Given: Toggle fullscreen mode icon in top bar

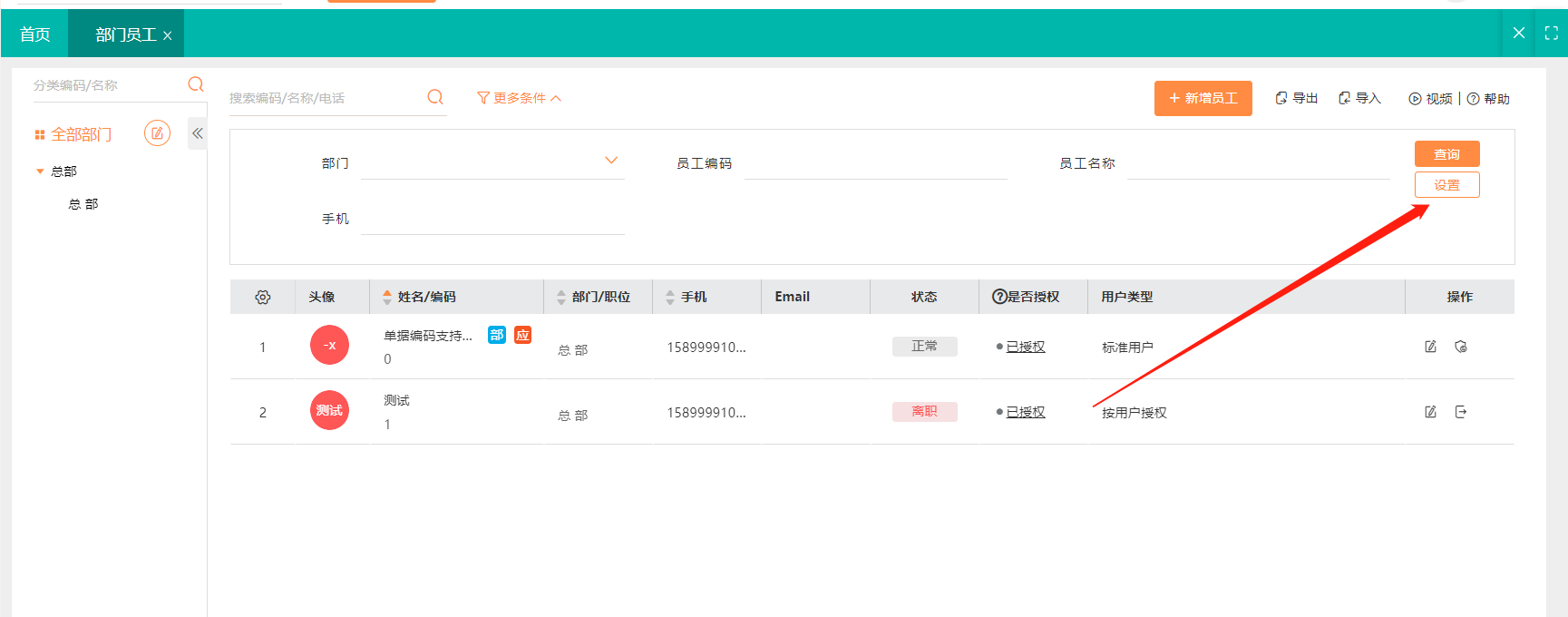Looking at the screenshot, I should tap(1552, 34).
